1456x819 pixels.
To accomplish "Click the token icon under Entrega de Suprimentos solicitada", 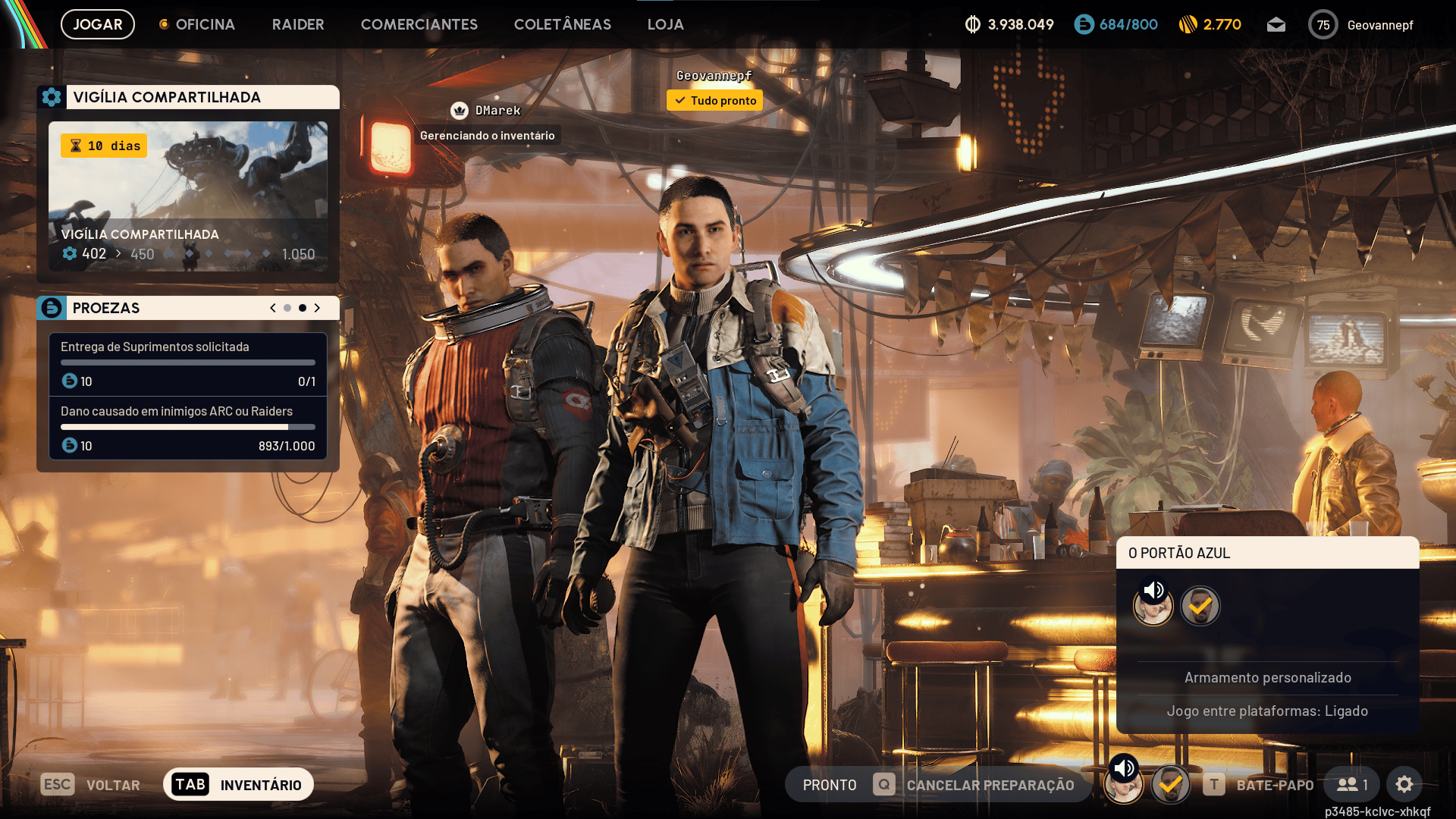I will point(69,381).
